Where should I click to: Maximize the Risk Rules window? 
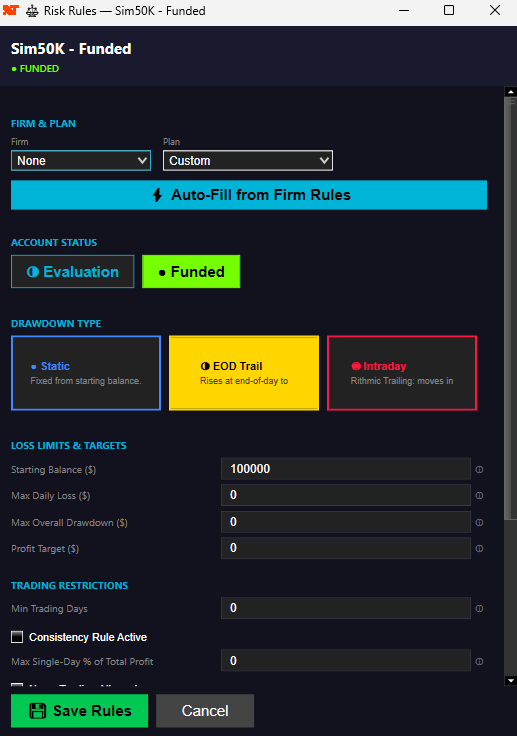click(x=449, y=10)
